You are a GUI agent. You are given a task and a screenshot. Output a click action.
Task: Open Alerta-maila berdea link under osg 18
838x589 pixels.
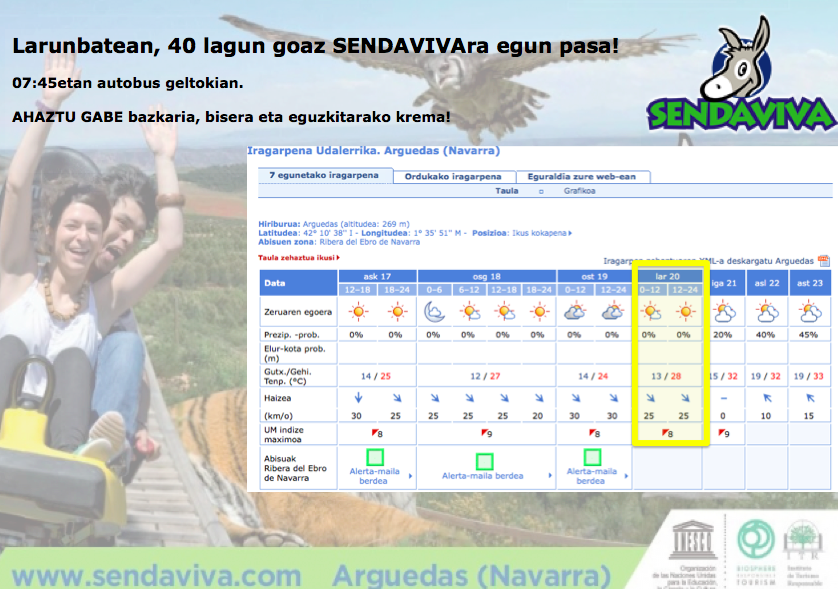483,476
